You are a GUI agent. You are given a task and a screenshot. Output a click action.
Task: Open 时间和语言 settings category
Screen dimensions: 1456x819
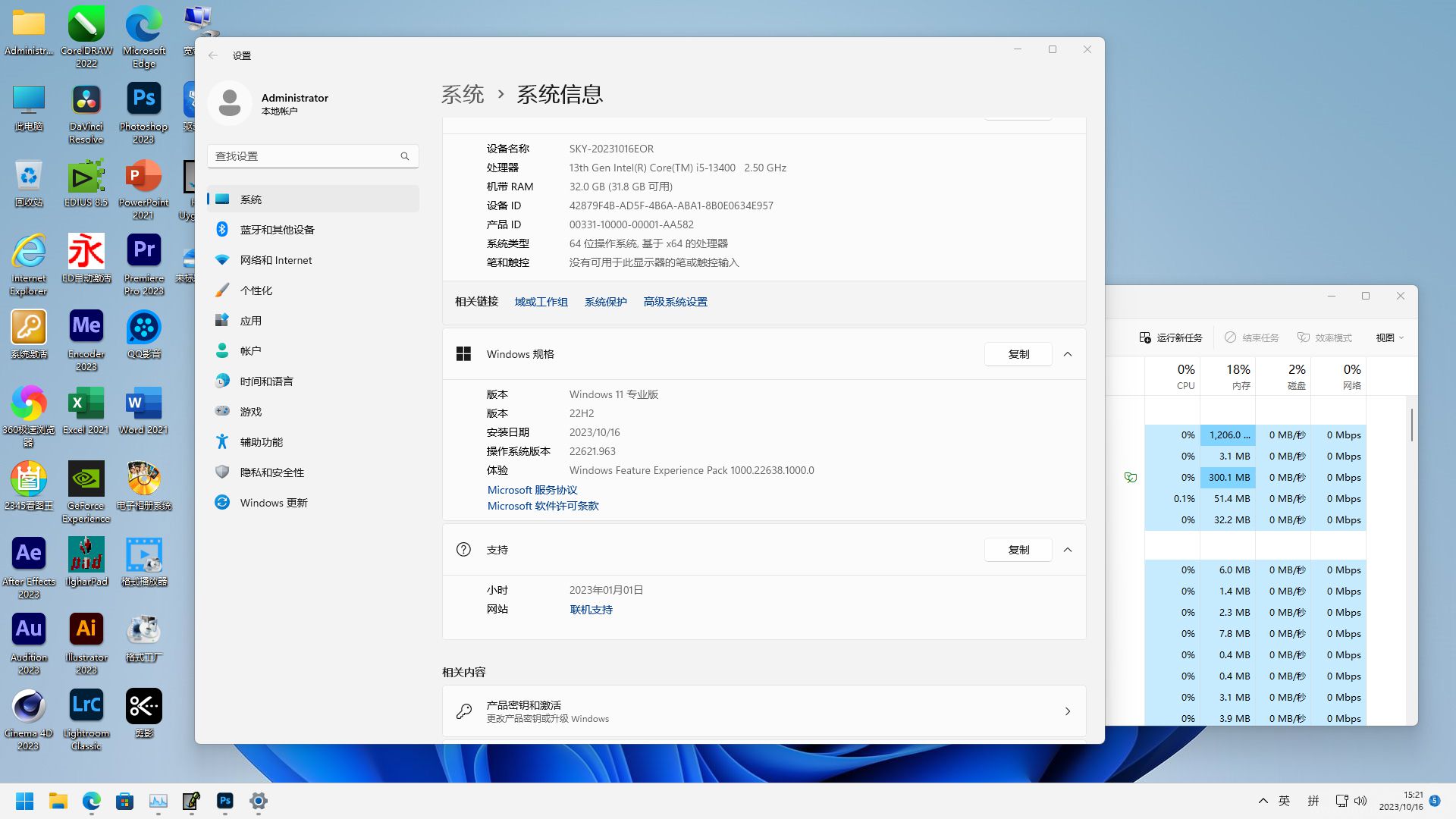pyautogui.click(x=313, y=381)
